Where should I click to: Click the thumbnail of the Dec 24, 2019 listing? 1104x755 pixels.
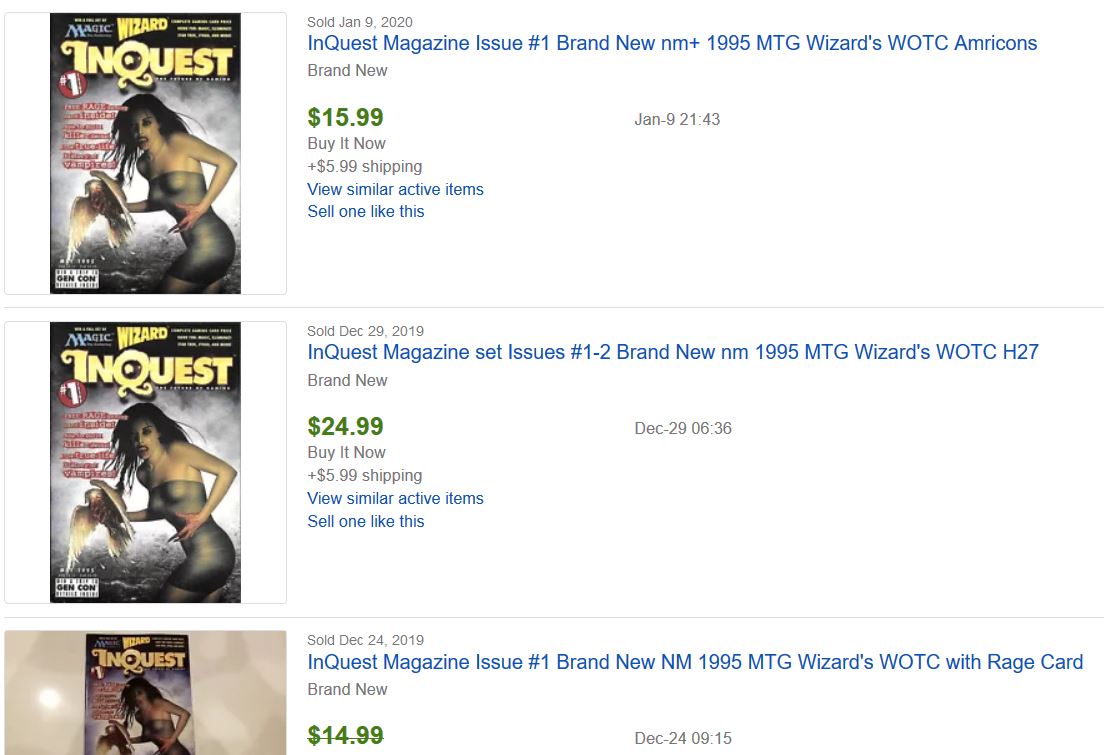pos(145,693)
